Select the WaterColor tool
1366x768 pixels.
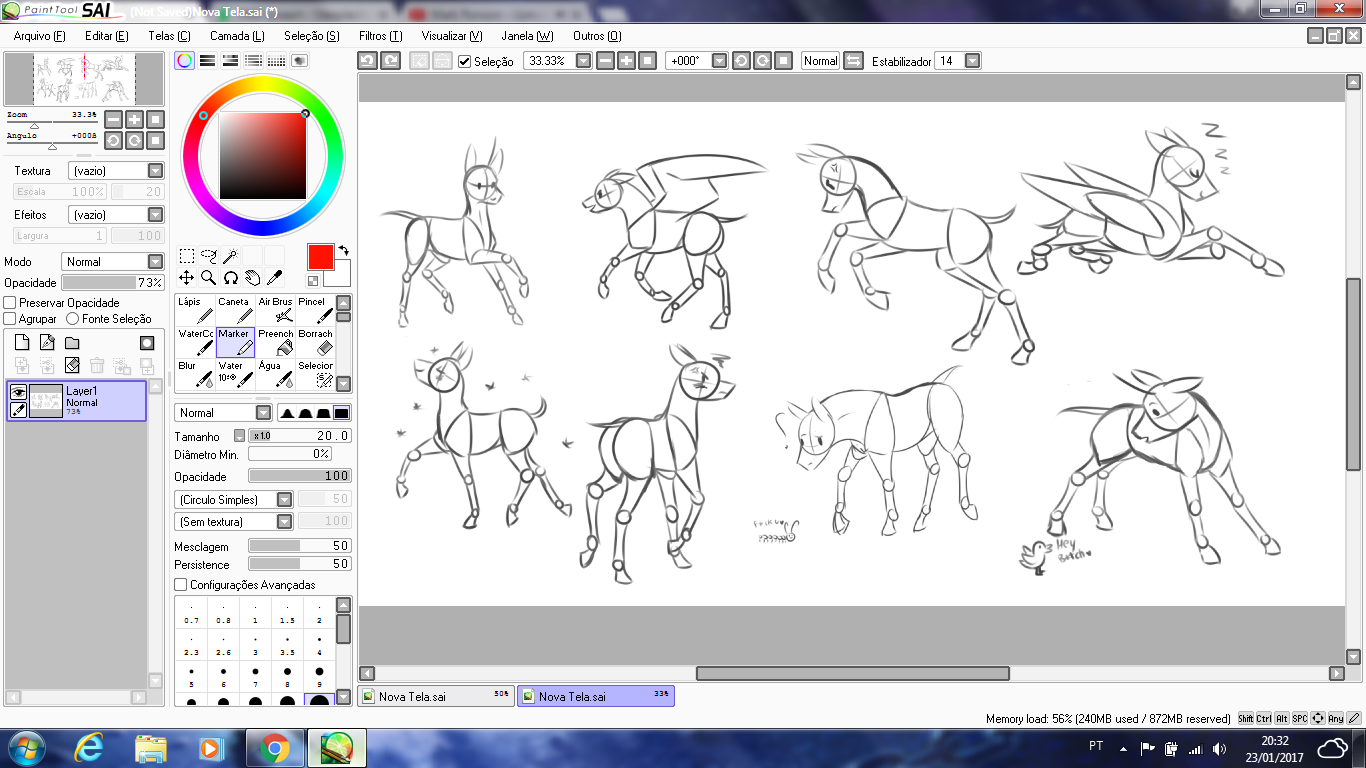pos(194,342)
